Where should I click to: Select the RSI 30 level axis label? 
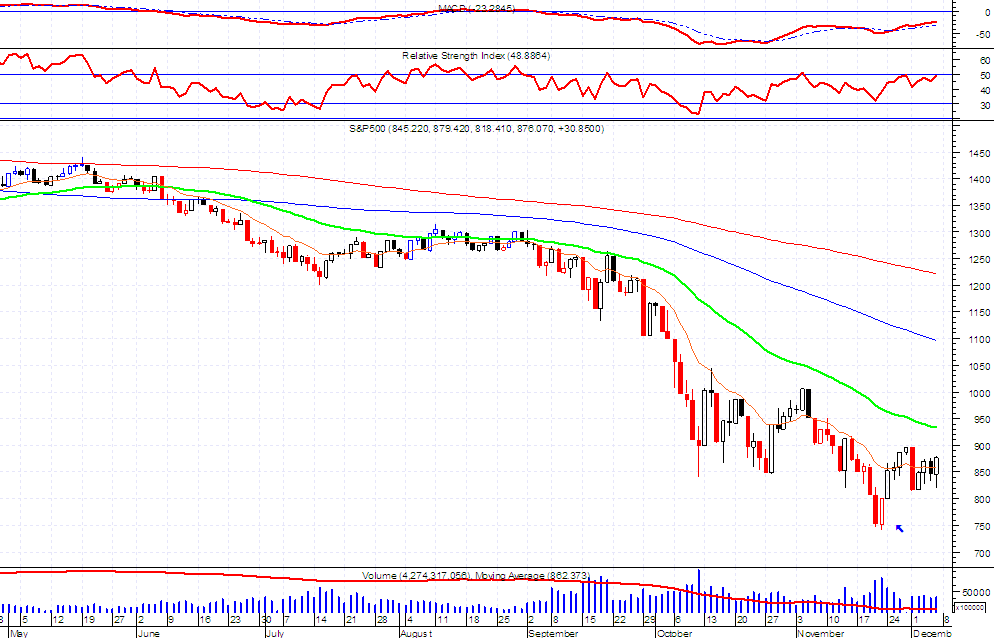point(984,106)
